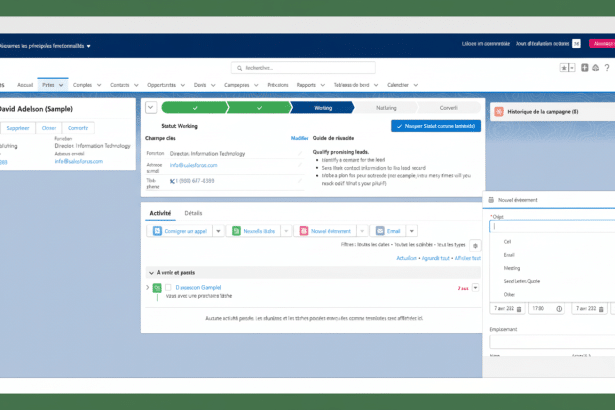Image resolution: width=615 pixels, height=410 pixels.
Task: Toggle the path details collapse button
Action: pyautogui.click(x=151, y=108)
